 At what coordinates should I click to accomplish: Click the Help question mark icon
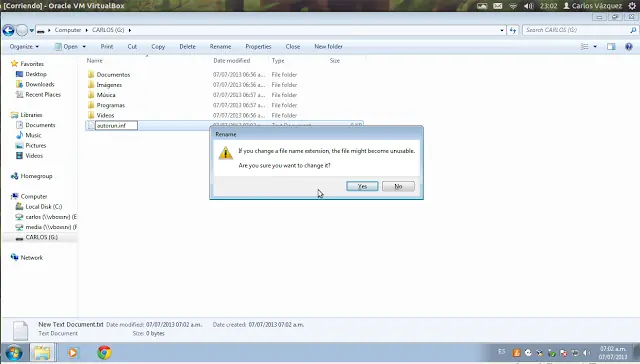629,47
